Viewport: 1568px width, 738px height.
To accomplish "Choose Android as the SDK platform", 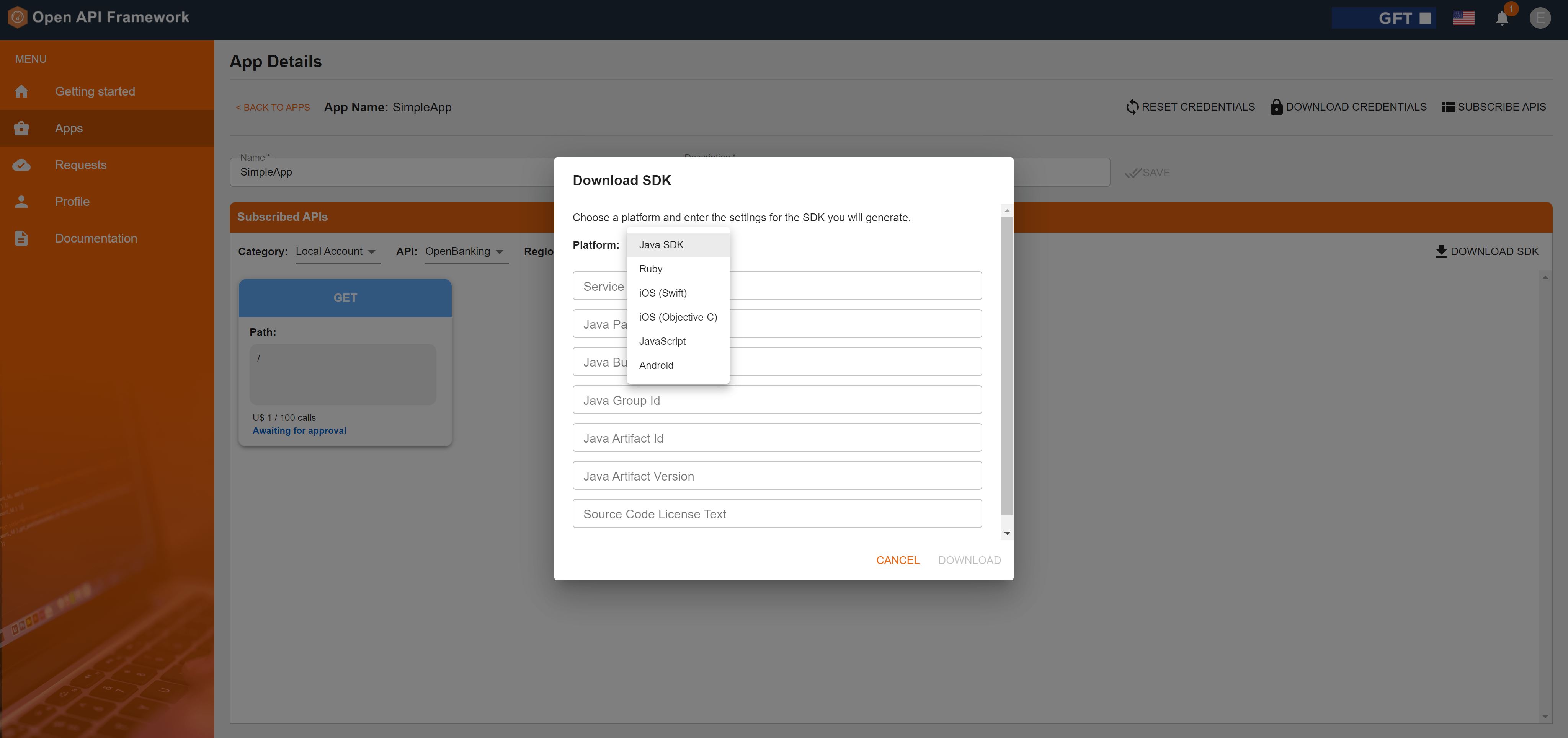I will coord(656,365).
